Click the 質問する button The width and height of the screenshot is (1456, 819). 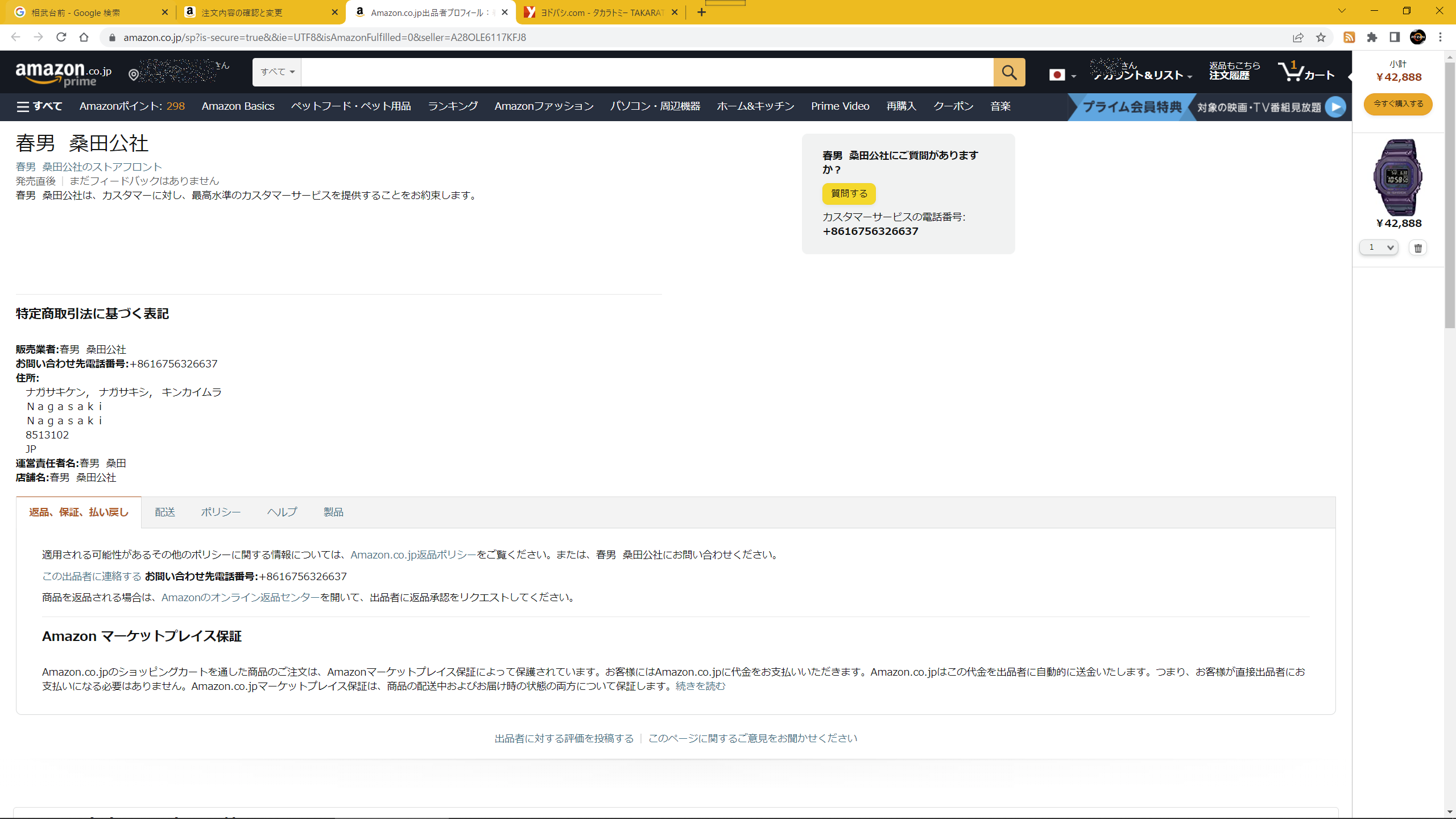[849, 193]
